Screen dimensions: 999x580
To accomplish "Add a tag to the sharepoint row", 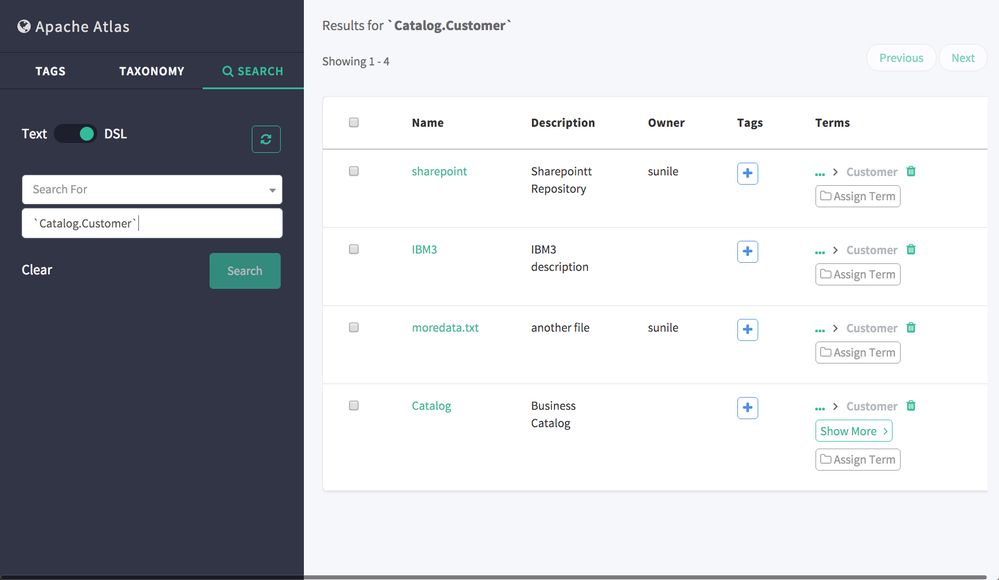I will [747, 173].
